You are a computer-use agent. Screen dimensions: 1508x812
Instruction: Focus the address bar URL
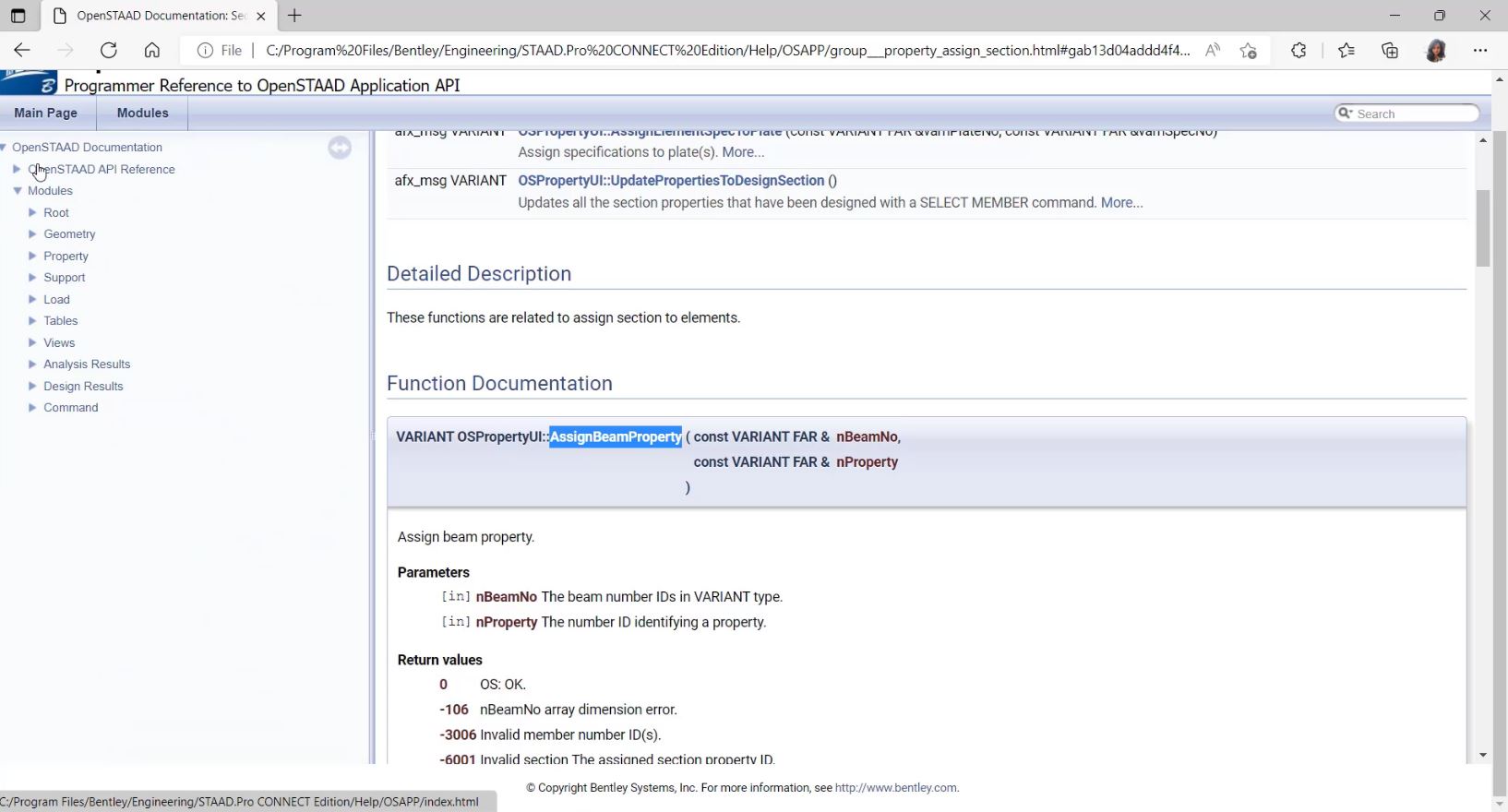pos(727,50)
